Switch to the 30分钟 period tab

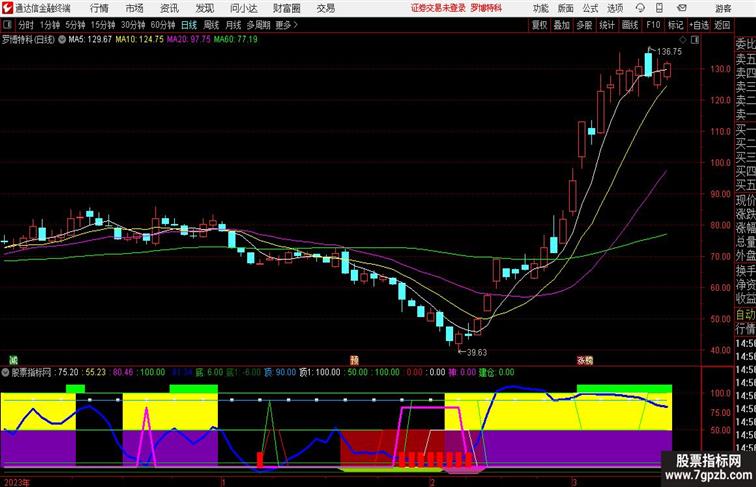pos(133,25)
